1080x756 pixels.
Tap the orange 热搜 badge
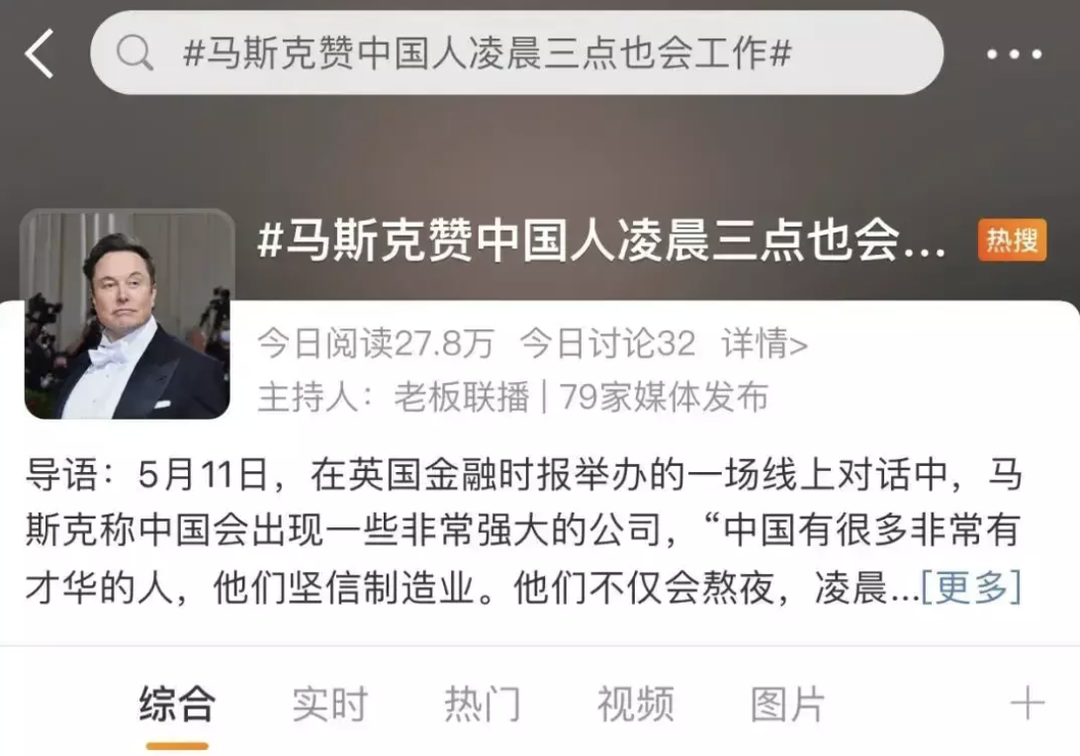pyautogui.click(x=1012, y=240)
